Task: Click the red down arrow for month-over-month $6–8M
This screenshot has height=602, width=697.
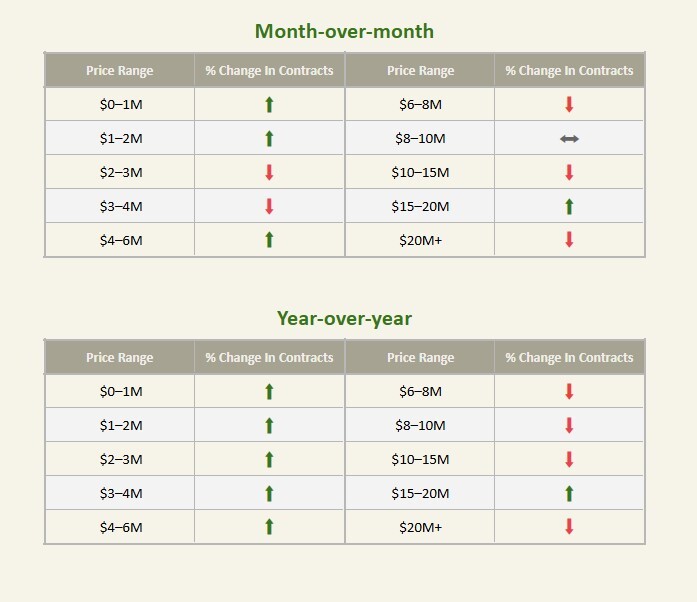Action: 569,104
